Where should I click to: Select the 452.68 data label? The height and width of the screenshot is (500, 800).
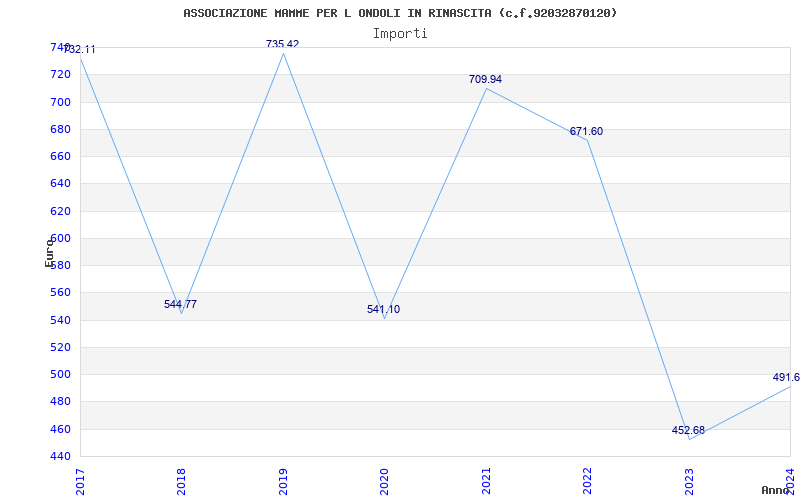point(688,430)
